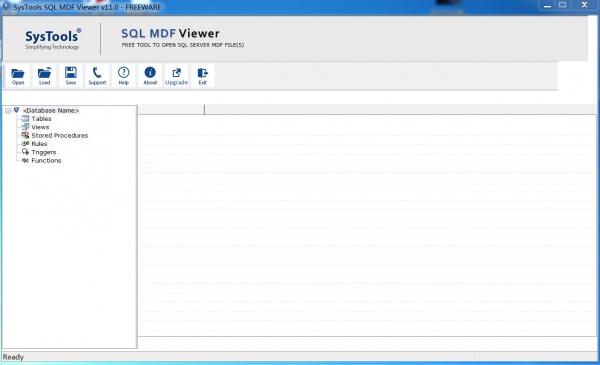
Task: Select the Views node
Action: pos(40,127)
